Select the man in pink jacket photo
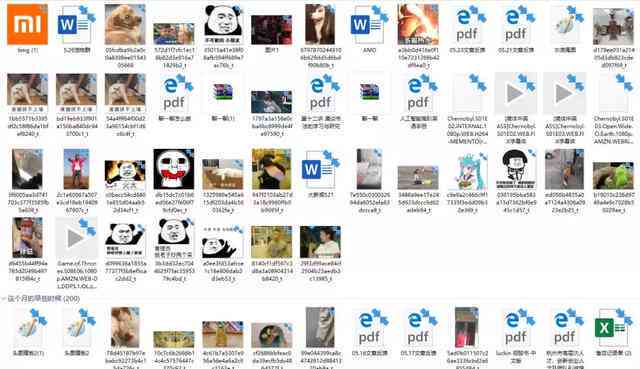The image size is (640, 369). [76, 169]
